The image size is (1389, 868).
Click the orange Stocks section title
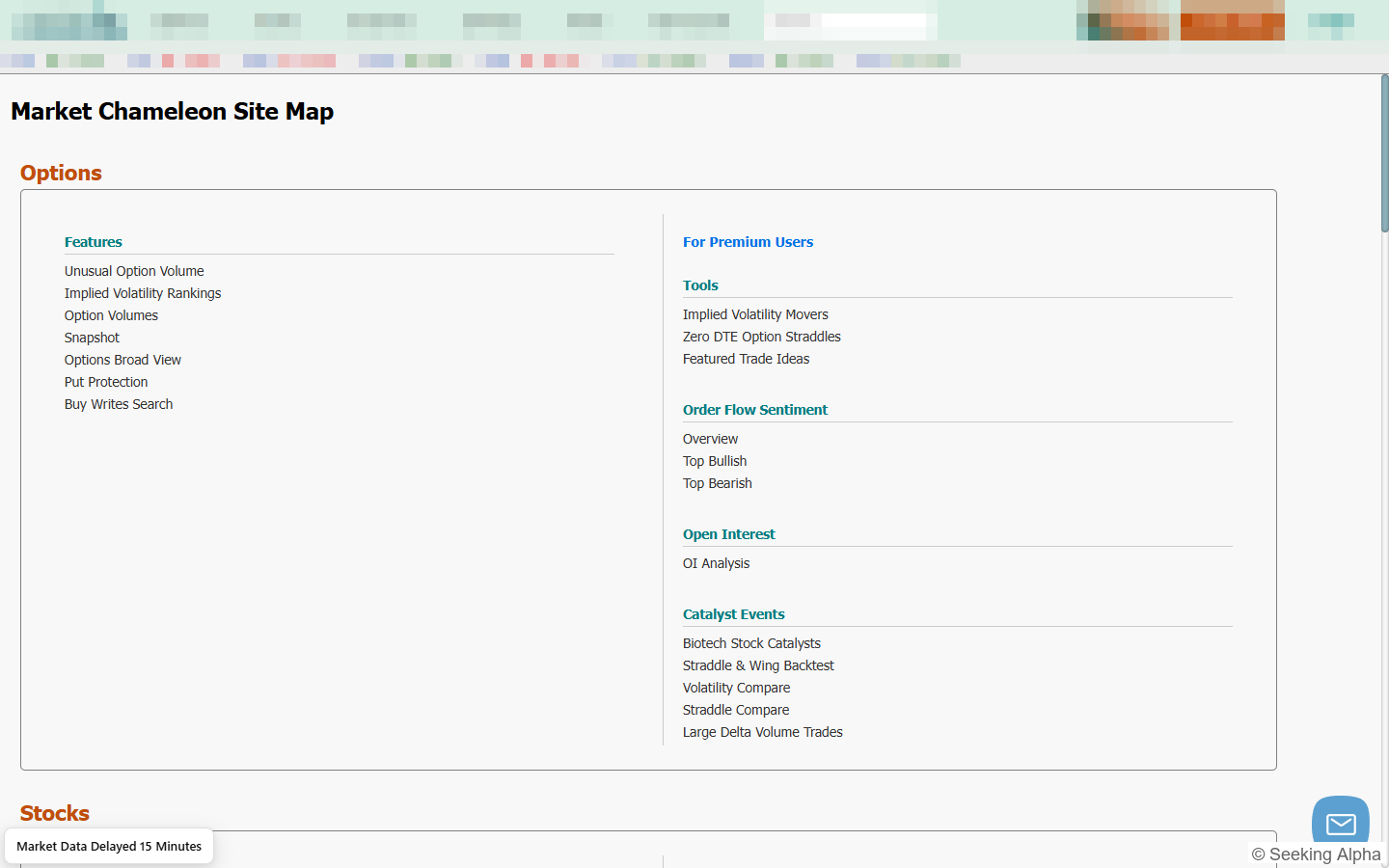pos(55,813)
